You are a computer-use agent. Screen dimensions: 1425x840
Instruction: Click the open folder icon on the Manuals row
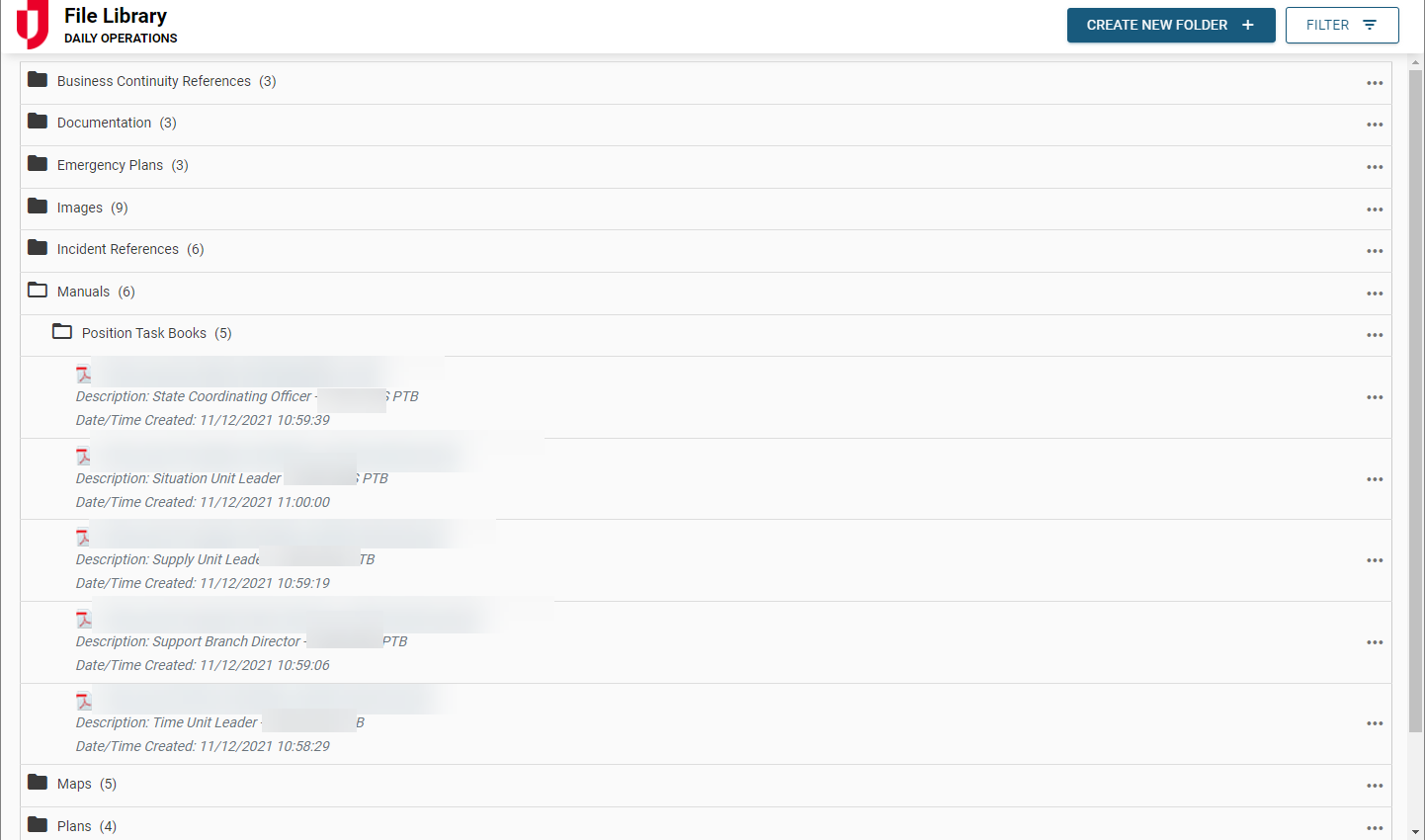click(37, 290)
